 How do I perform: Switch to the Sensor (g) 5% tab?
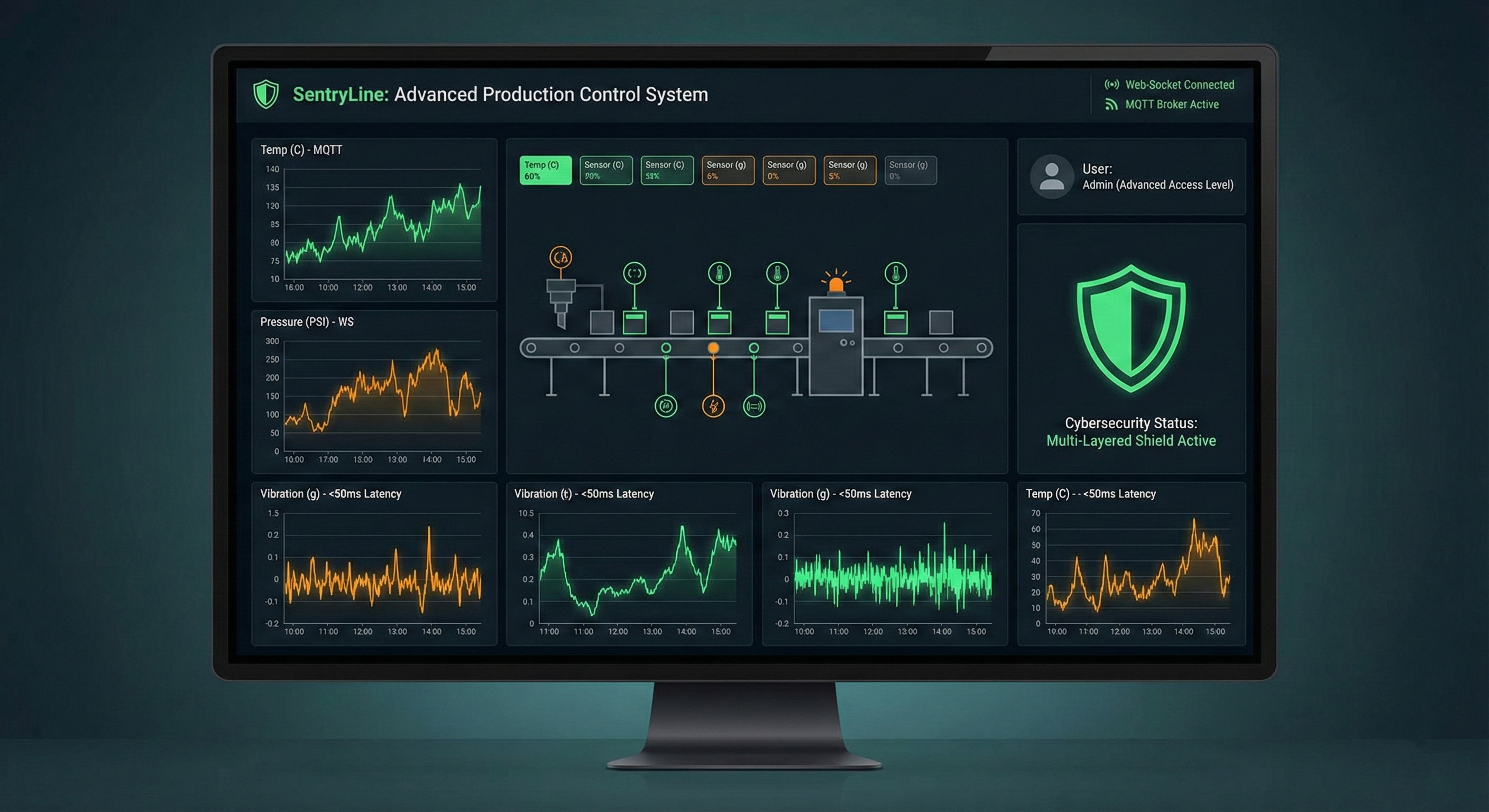[850, 169]
